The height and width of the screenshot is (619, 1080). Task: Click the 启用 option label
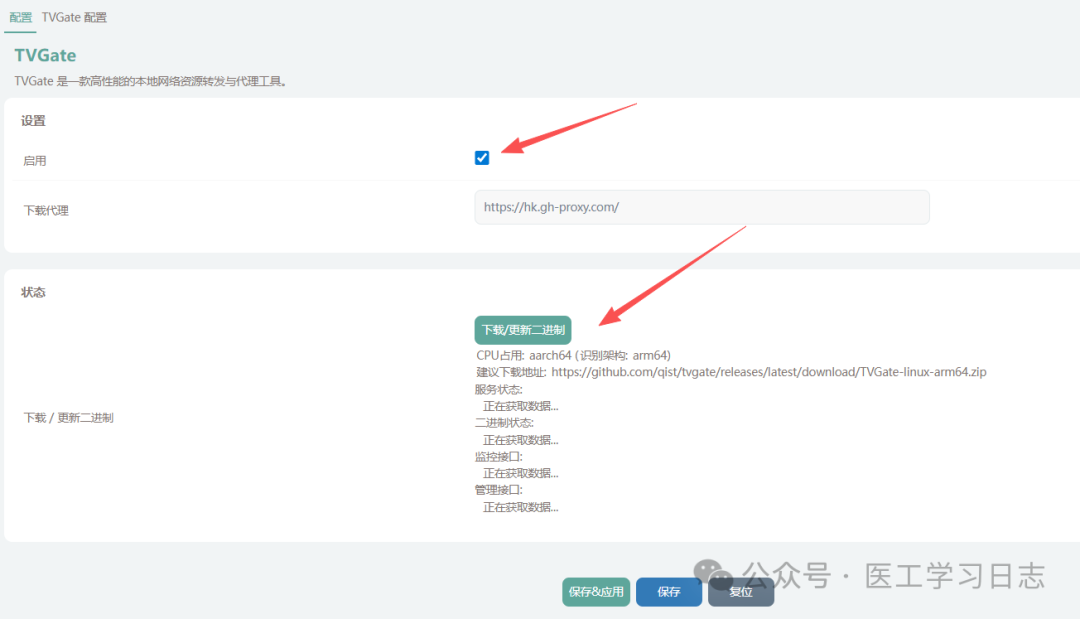point(34,160)
